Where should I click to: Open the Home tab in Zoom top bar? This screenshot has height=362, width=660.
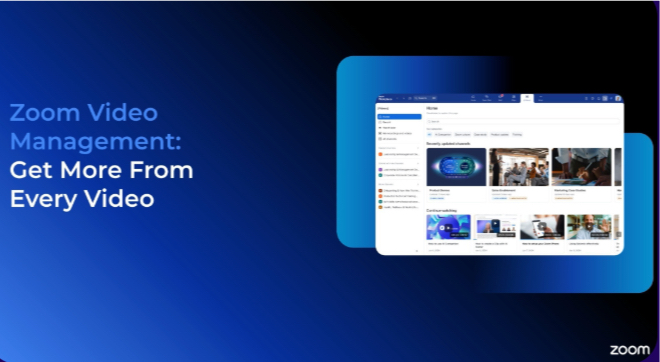click(x=473, y=98)
